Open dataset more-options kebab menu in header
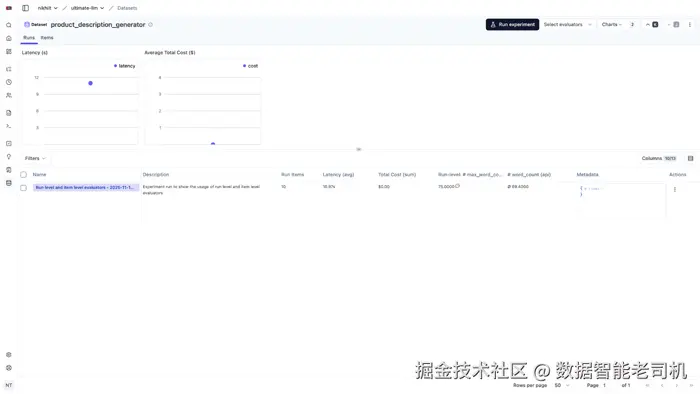Screen dimensions: 700x394 (x=690, y=25)
